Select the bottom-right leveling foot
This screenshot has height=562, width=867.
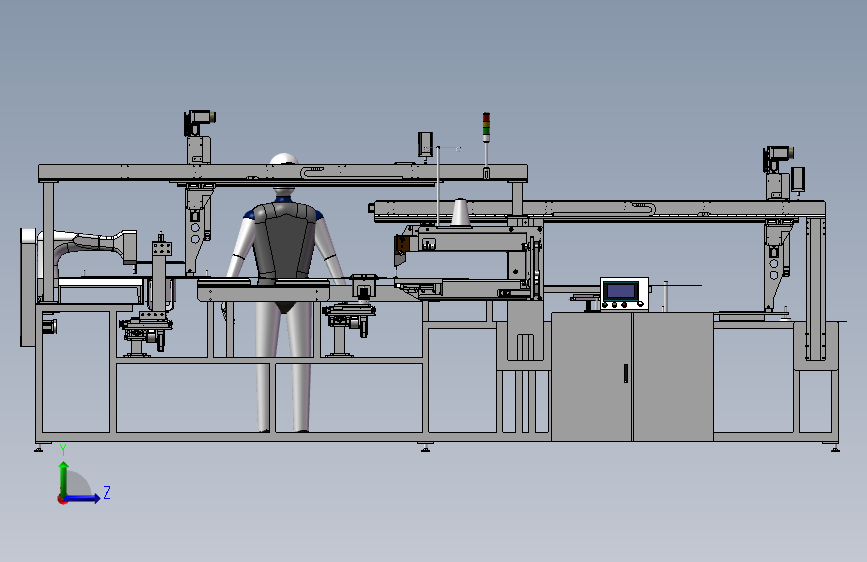click(835, 448)
